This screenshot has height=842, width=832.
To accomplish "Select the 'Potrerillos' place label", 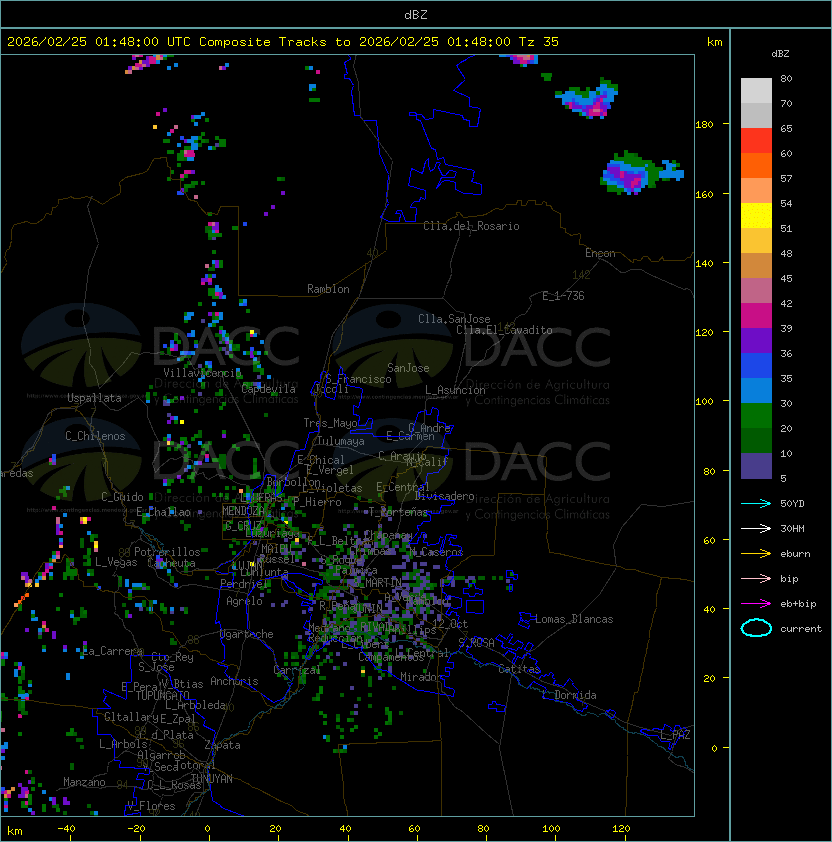I will click(x=167, y=552).
